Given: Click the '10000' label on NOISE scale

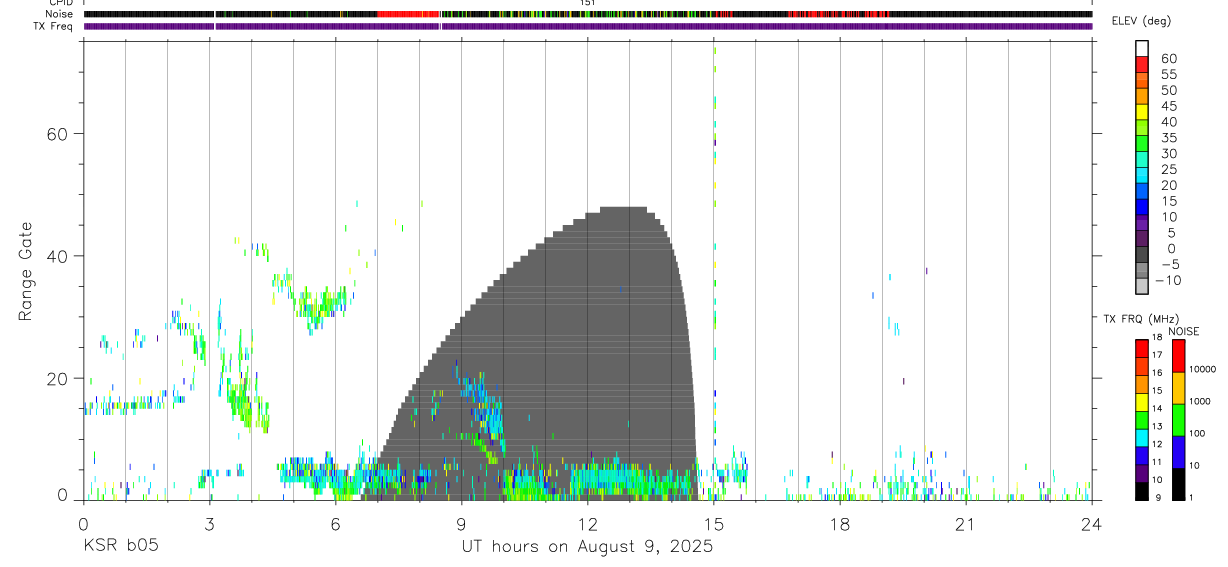Looking at the screenshot, I should click(1203, 369).
